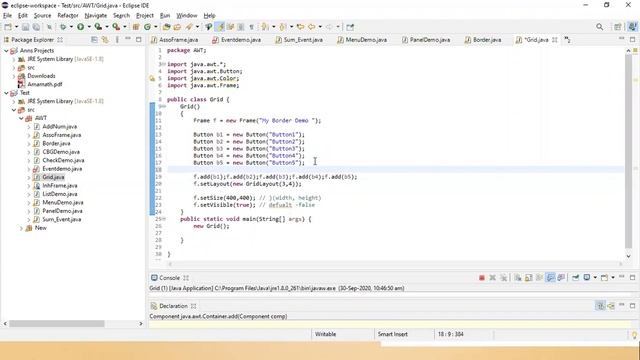Go to the Last Edit Location
This screenshot has width=640, height=360.
300,27
